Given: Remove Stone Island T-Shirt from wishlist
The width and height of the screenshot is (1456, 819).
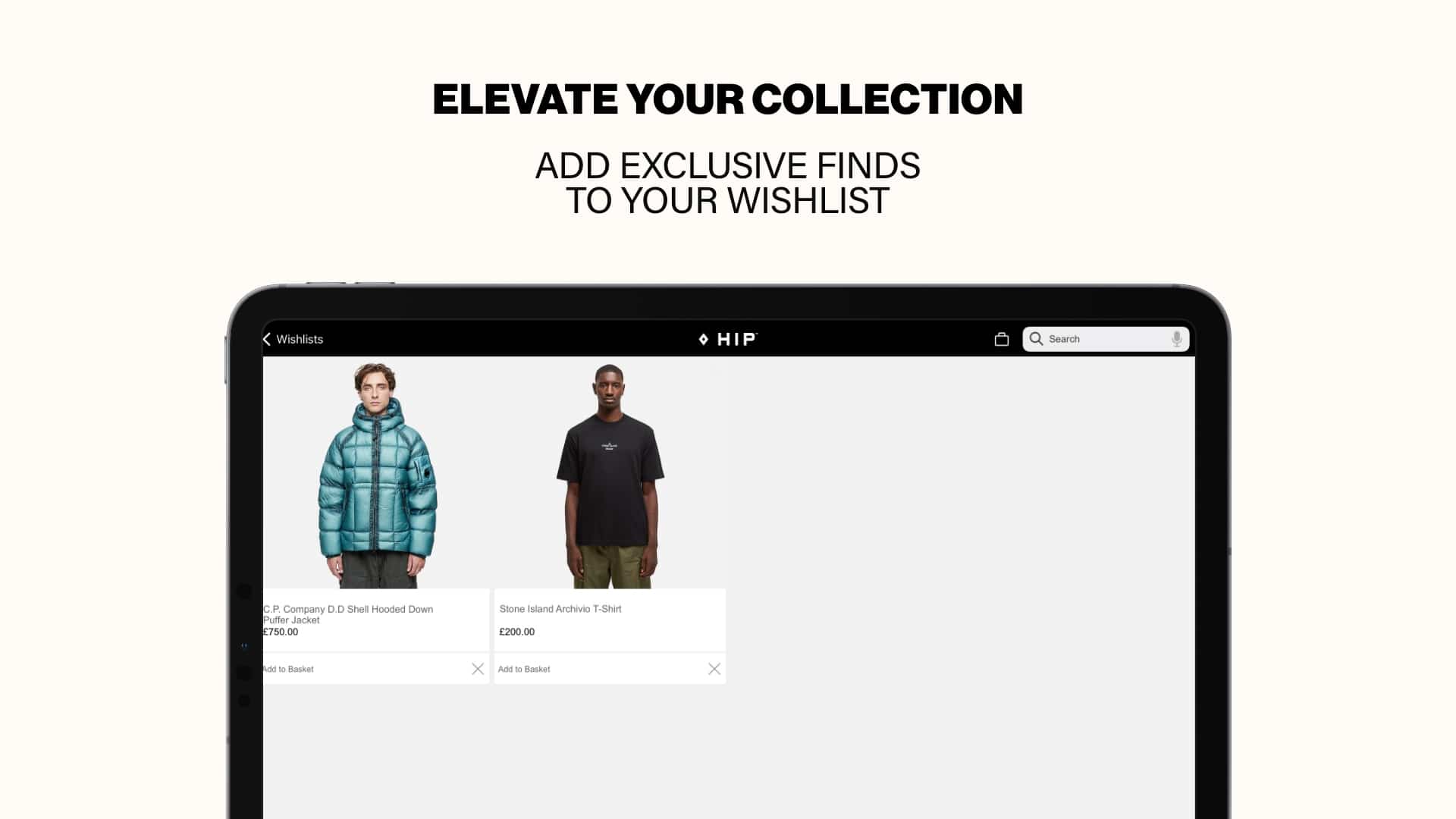Looking at the screenshot, I should pyautogui.click(x=714, y=669).
